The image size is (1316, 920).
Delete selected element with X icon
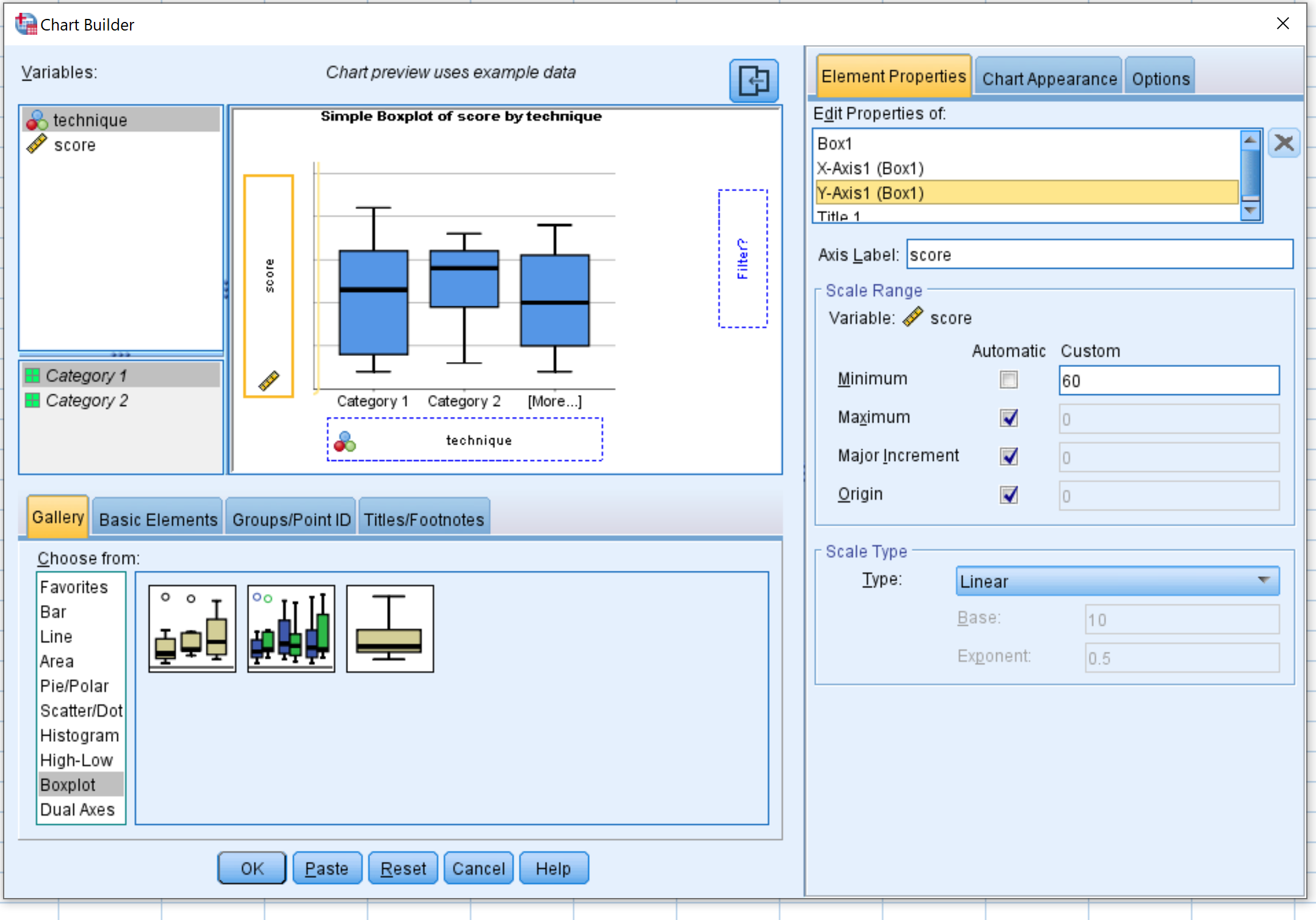[1284, 143]
